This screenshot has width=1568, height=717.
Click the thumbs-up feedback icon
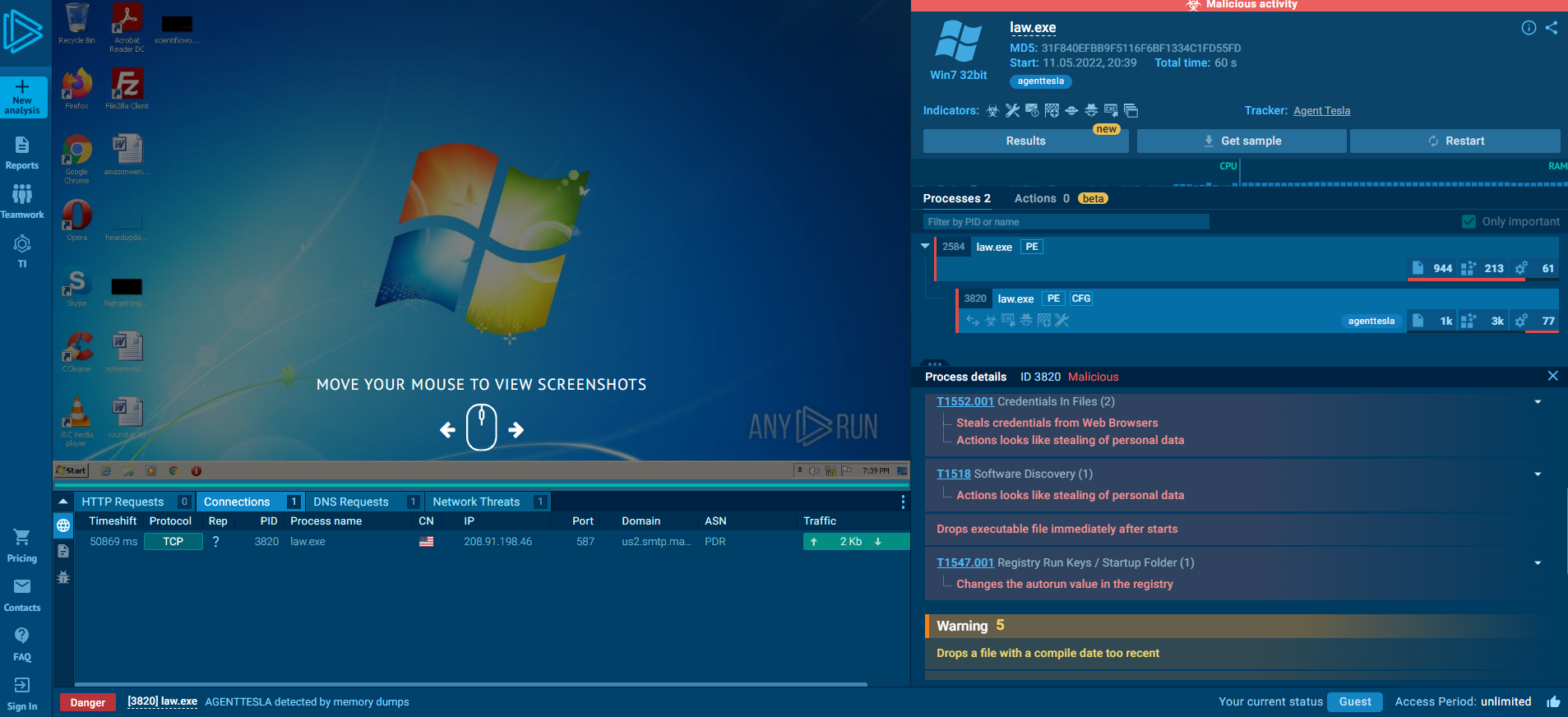[x=1553, y=702]
